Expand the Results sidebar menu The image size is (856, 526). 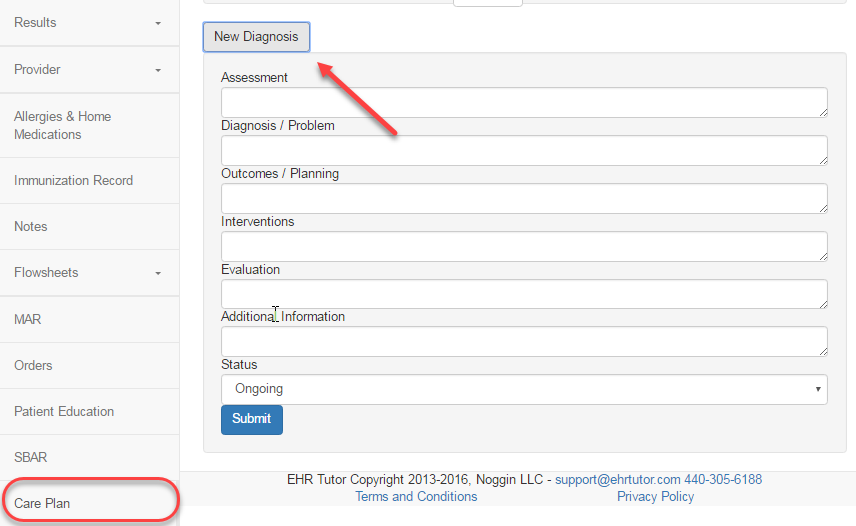tap(88, 23)
